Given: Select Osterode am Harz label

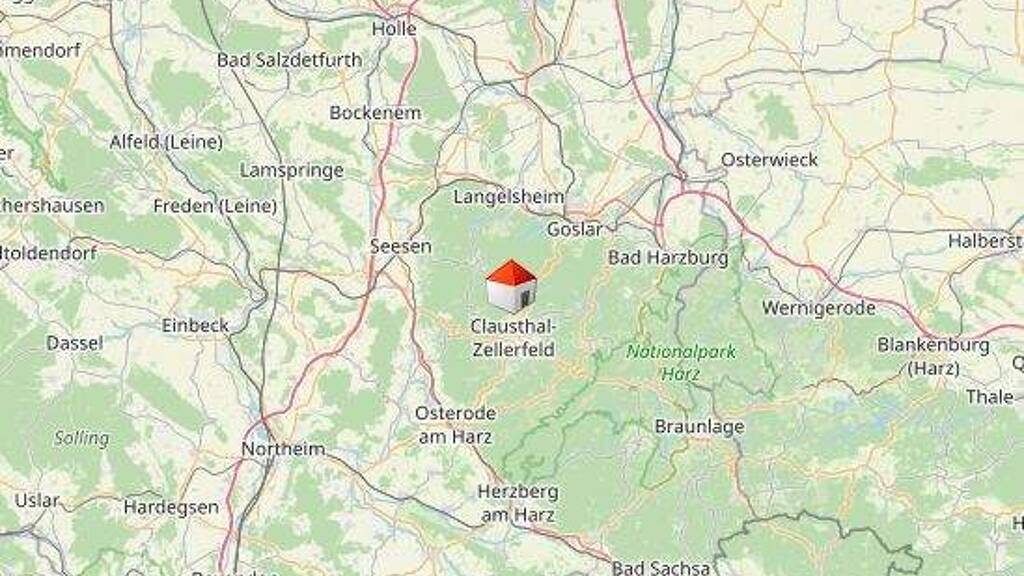Looking at the screenshot, I should [x=455, y=424].
